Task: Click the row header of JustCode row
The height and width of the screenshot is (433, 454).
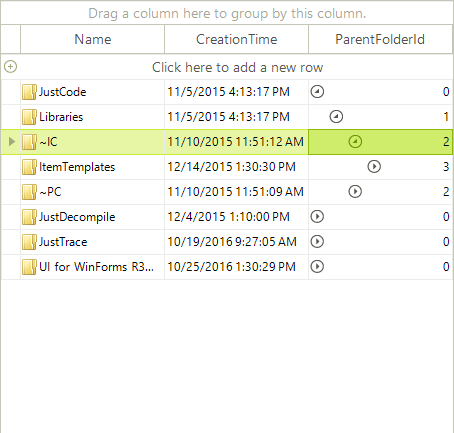Action: pos(11,92)
